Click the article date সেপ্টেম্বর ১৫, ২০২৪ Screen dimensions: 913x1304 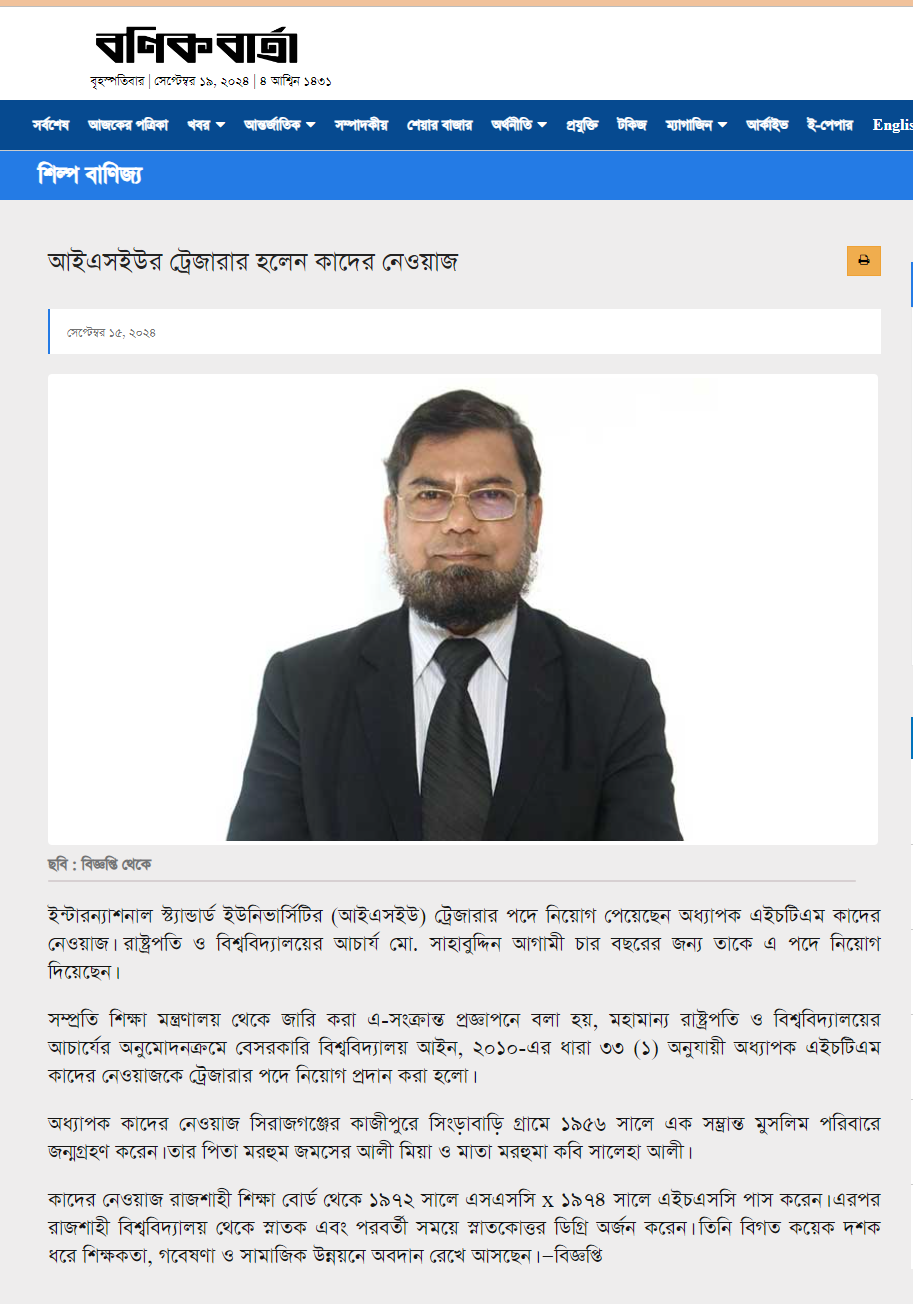coord(111,332)
